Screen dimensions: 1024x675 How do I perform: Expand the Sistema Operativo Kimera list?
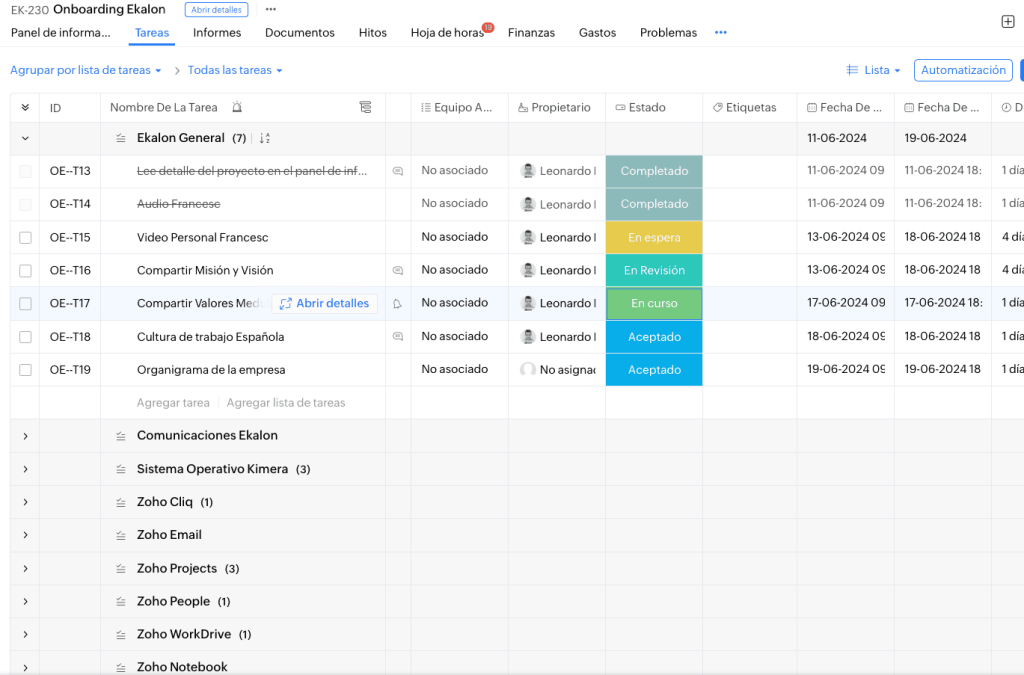pyautogui.click(x=25, y=469)
